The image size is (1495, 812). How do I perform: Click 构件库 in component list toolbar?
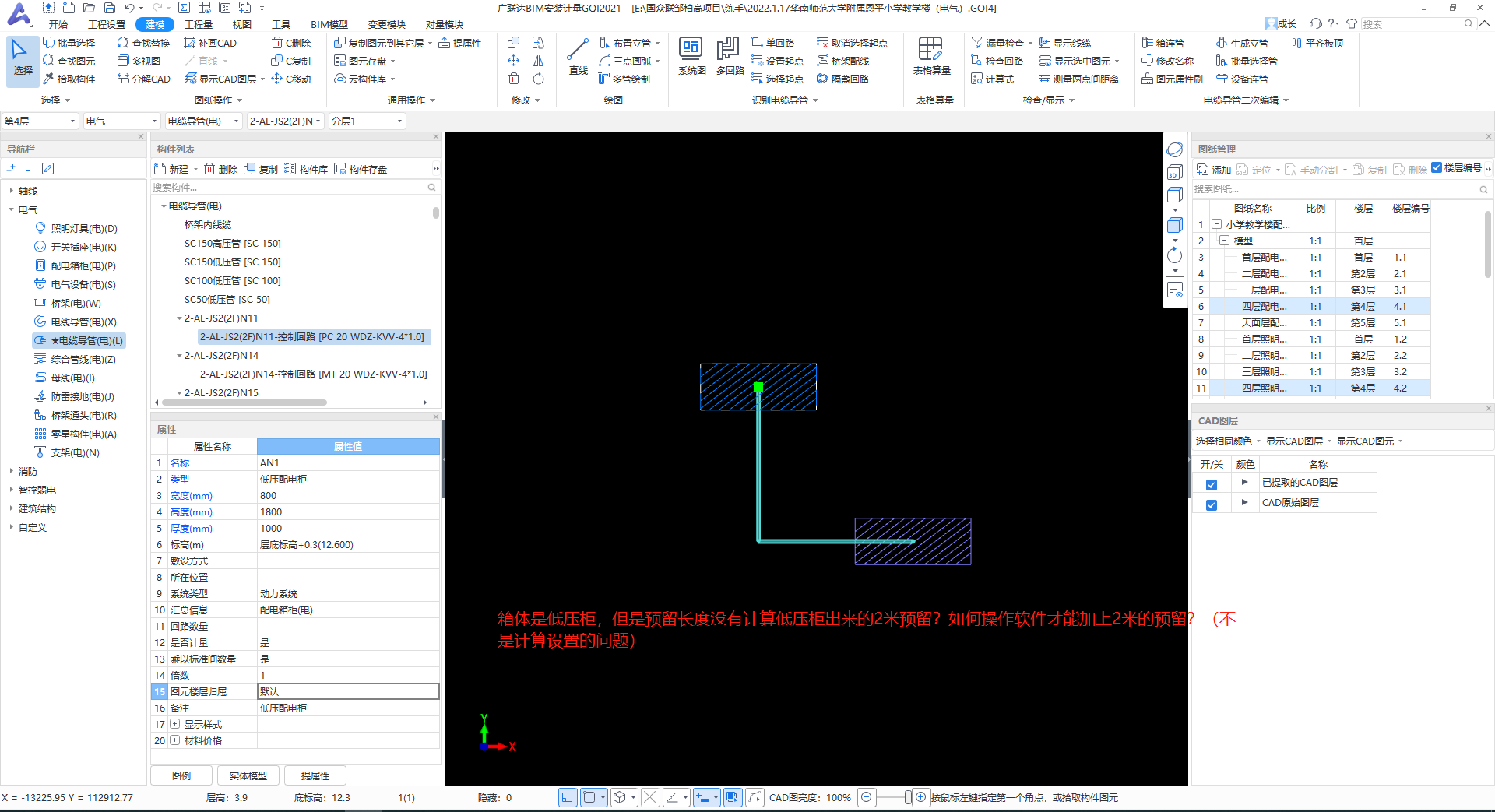point(306,169)
